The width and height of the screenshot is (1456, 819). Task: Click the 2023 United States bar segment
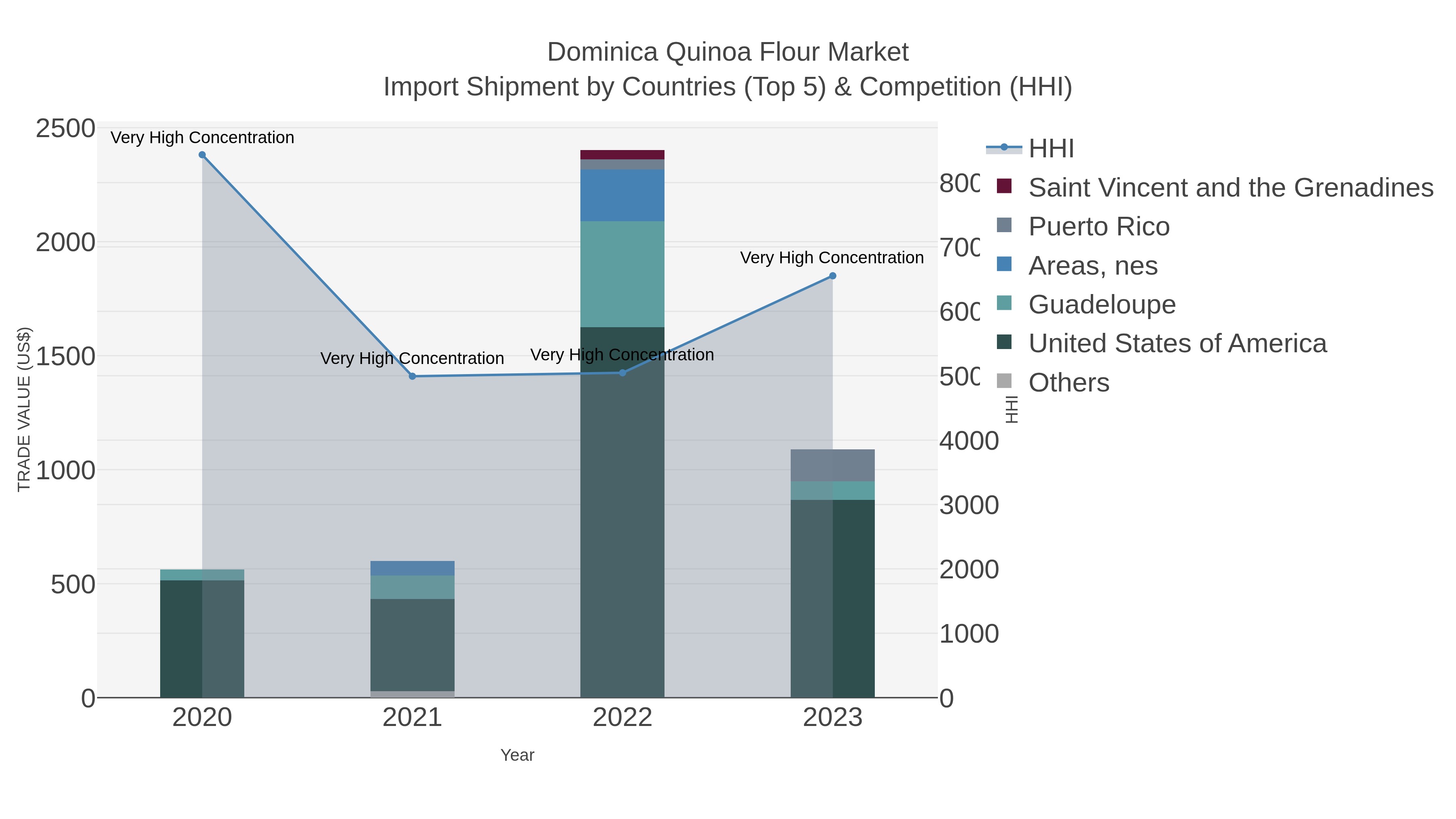[833, 599]
